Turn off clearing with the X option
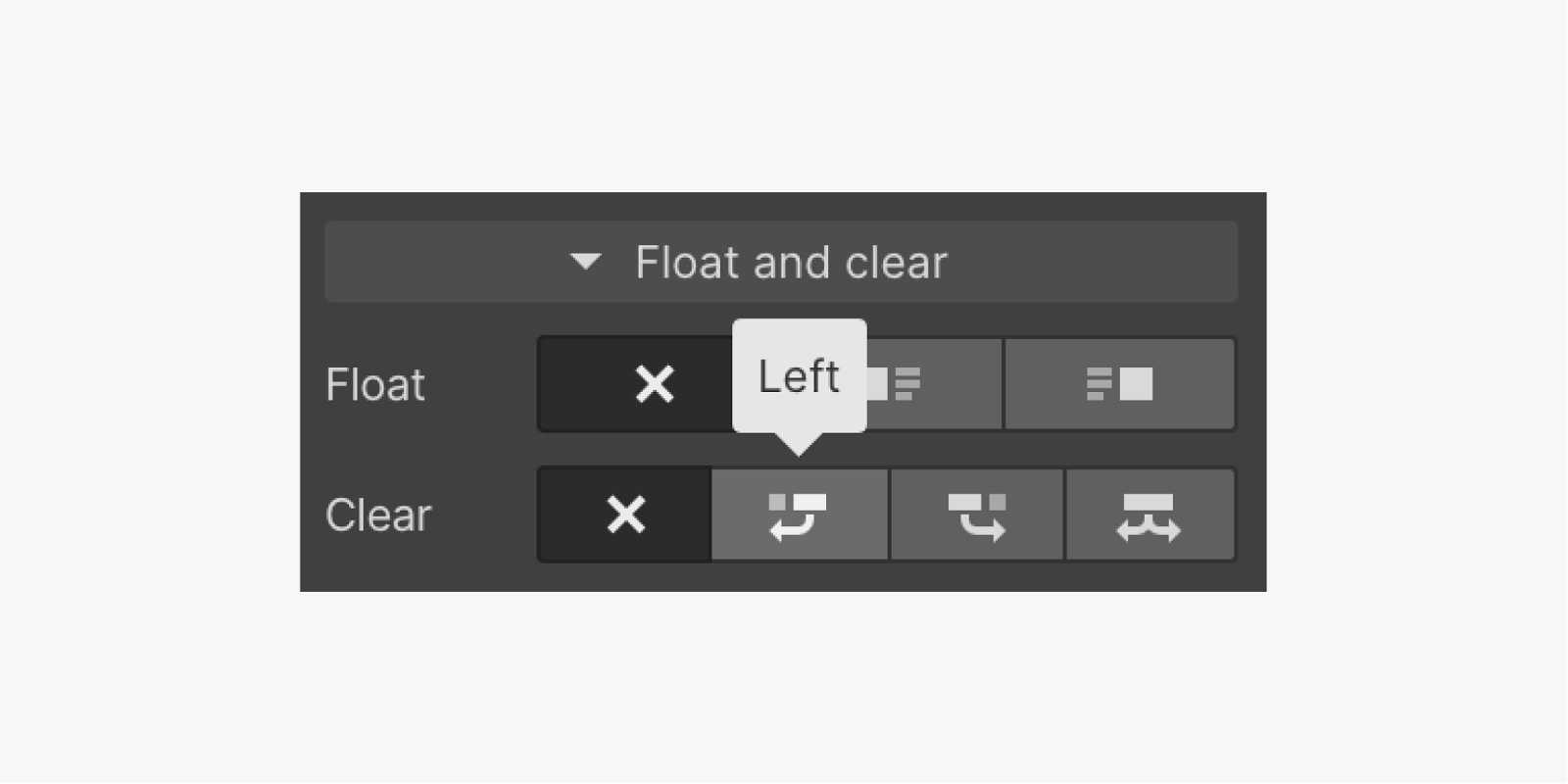This screenshot has height=784, width=1568. 625,514
